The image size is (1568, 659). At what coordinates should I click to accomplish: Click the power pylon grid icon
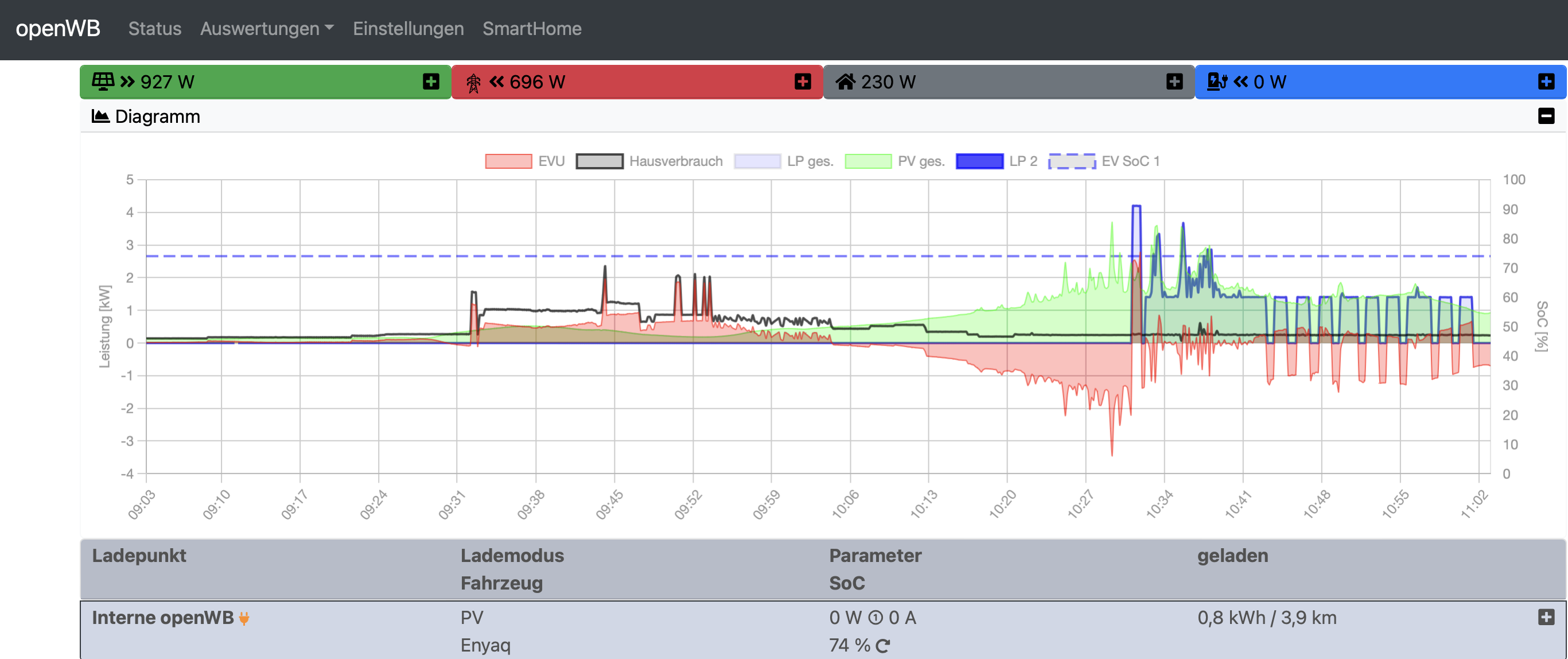click(x=473, y=82)
